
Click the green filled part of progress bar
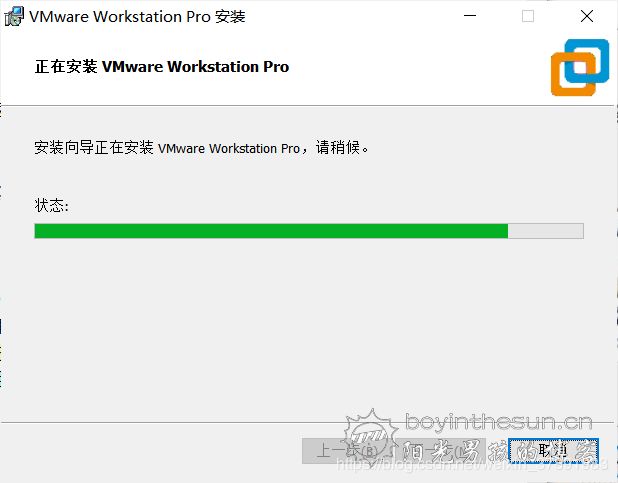point(271,231)
